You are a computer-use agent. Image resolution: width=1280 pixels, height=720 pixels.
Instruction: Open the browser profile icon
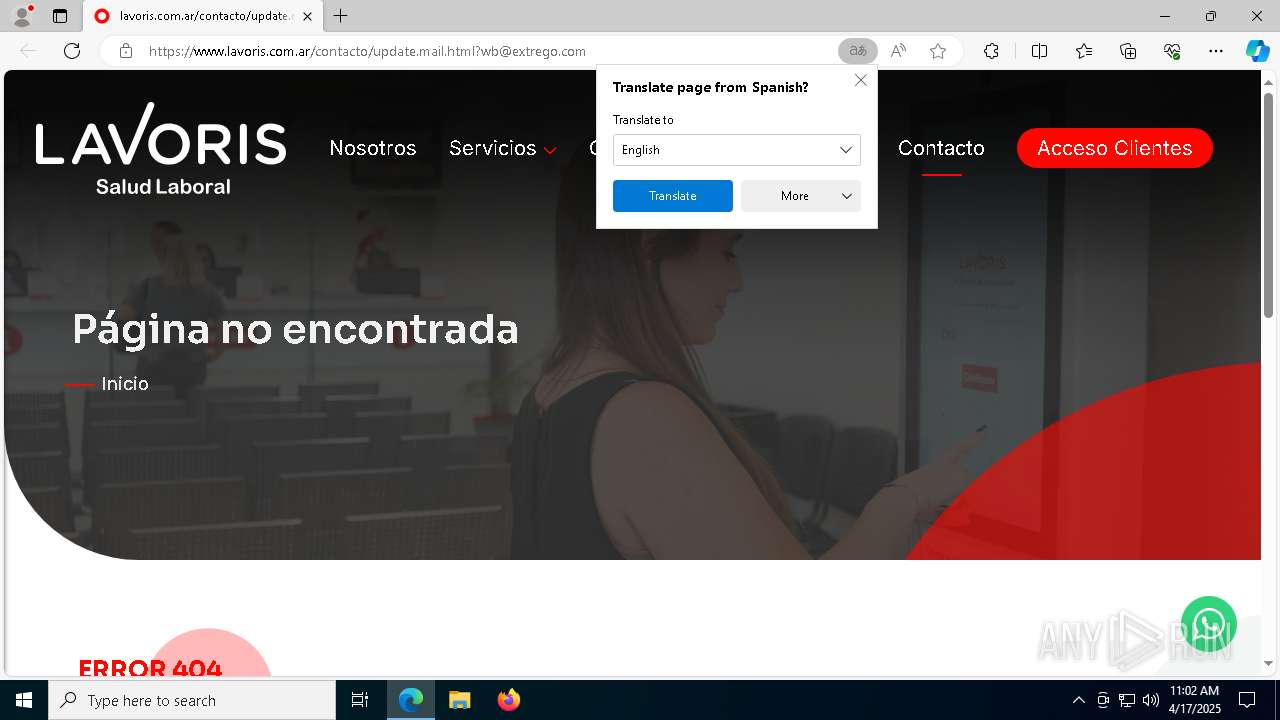[21, 16]
